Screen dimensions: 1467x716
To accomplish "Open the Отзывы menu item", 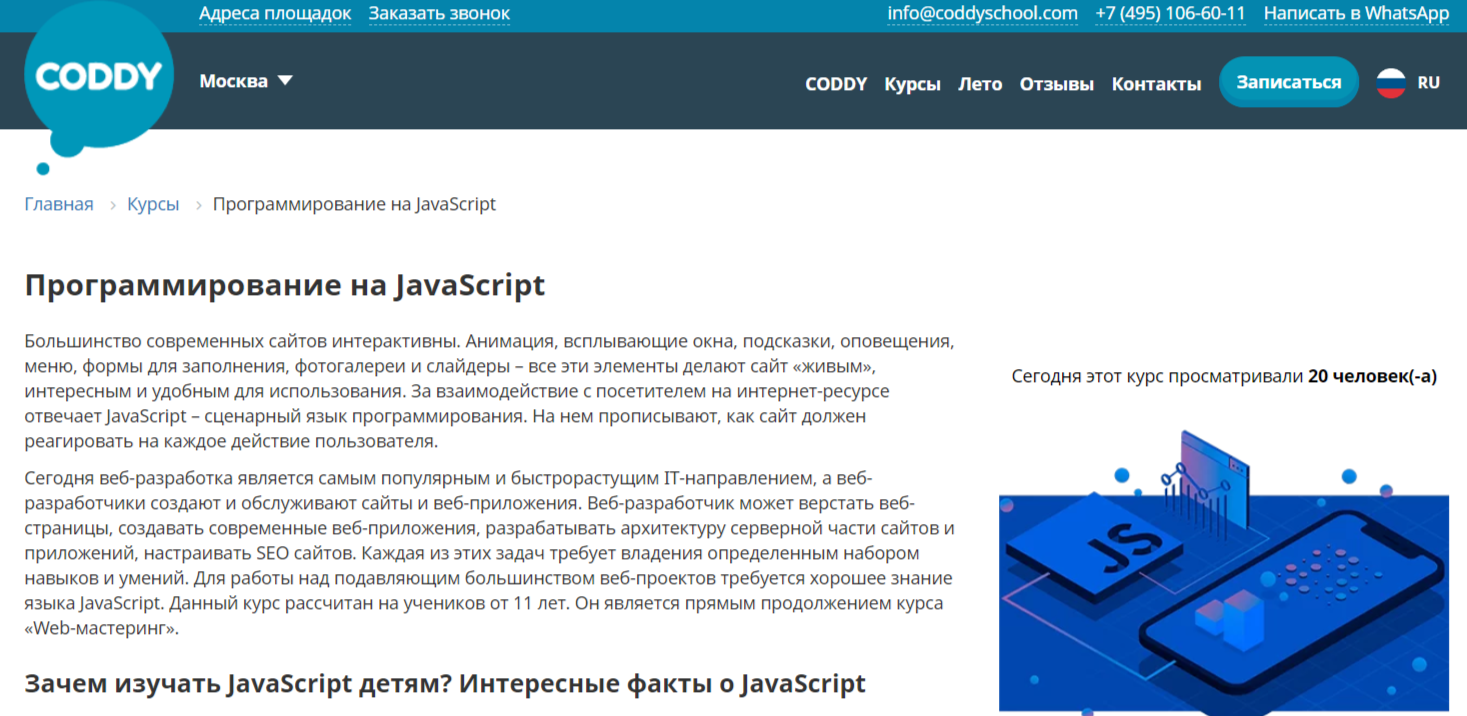I will pos(1057,84).
